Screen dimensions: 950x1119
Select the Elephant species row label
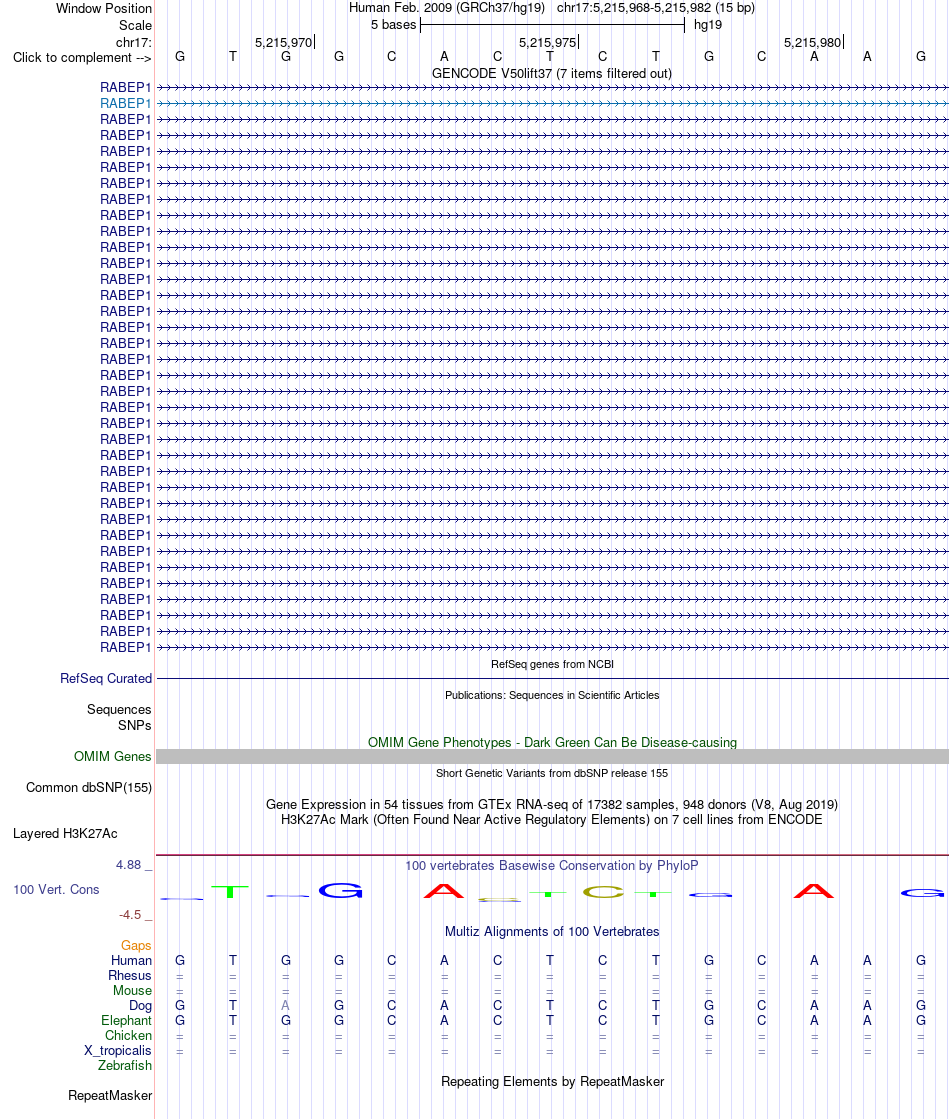click(x=126, y=1021)
